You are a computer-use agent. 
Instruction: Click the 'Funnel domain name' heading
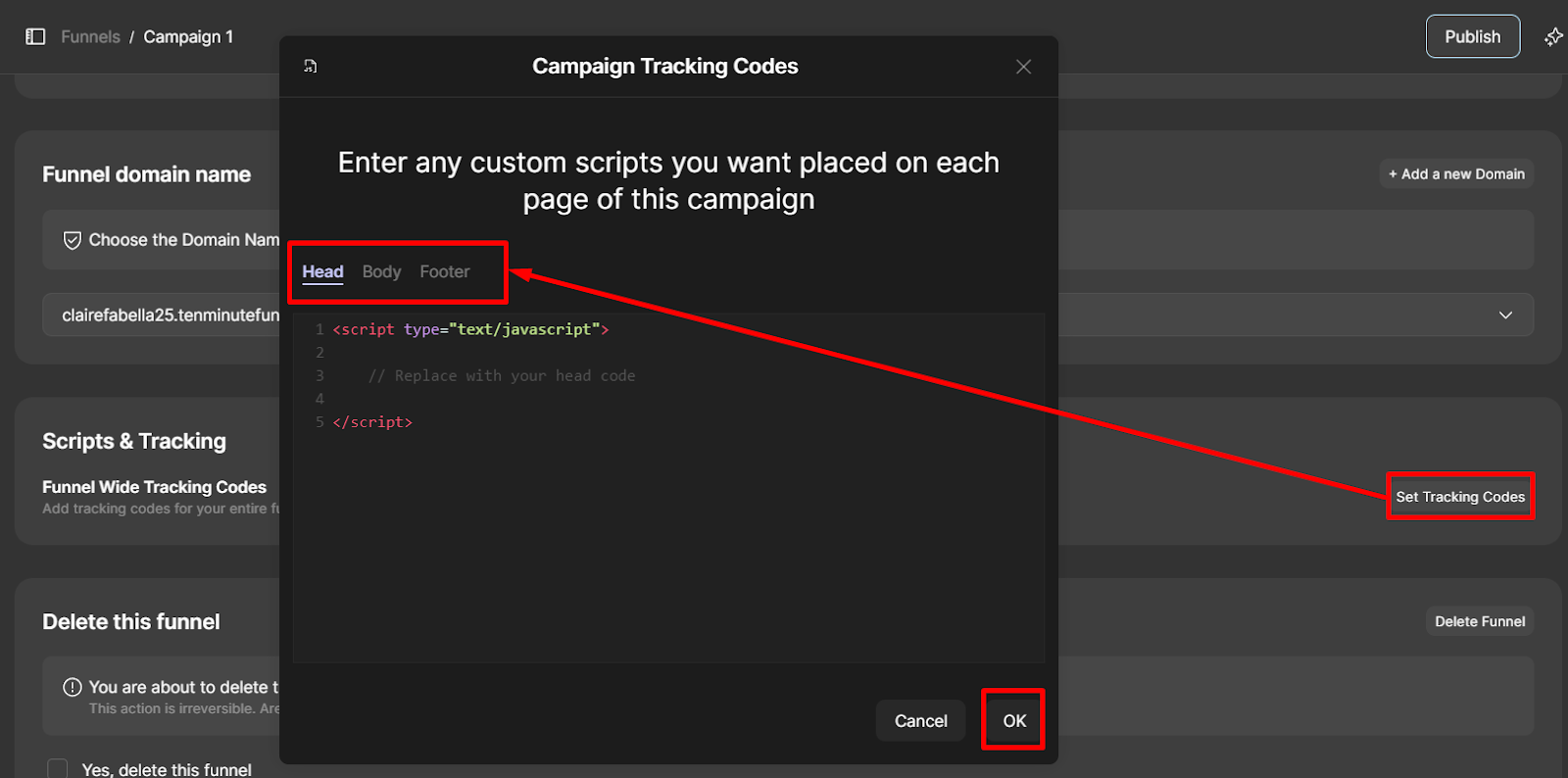(146, 174)
